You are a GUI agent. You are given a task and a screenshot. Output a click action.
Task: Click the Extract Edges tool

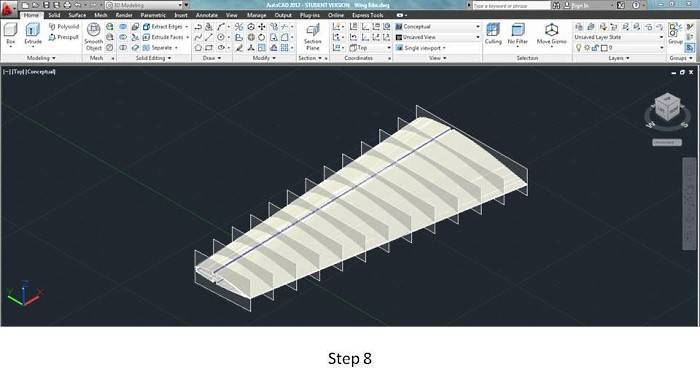click(163, 27)
